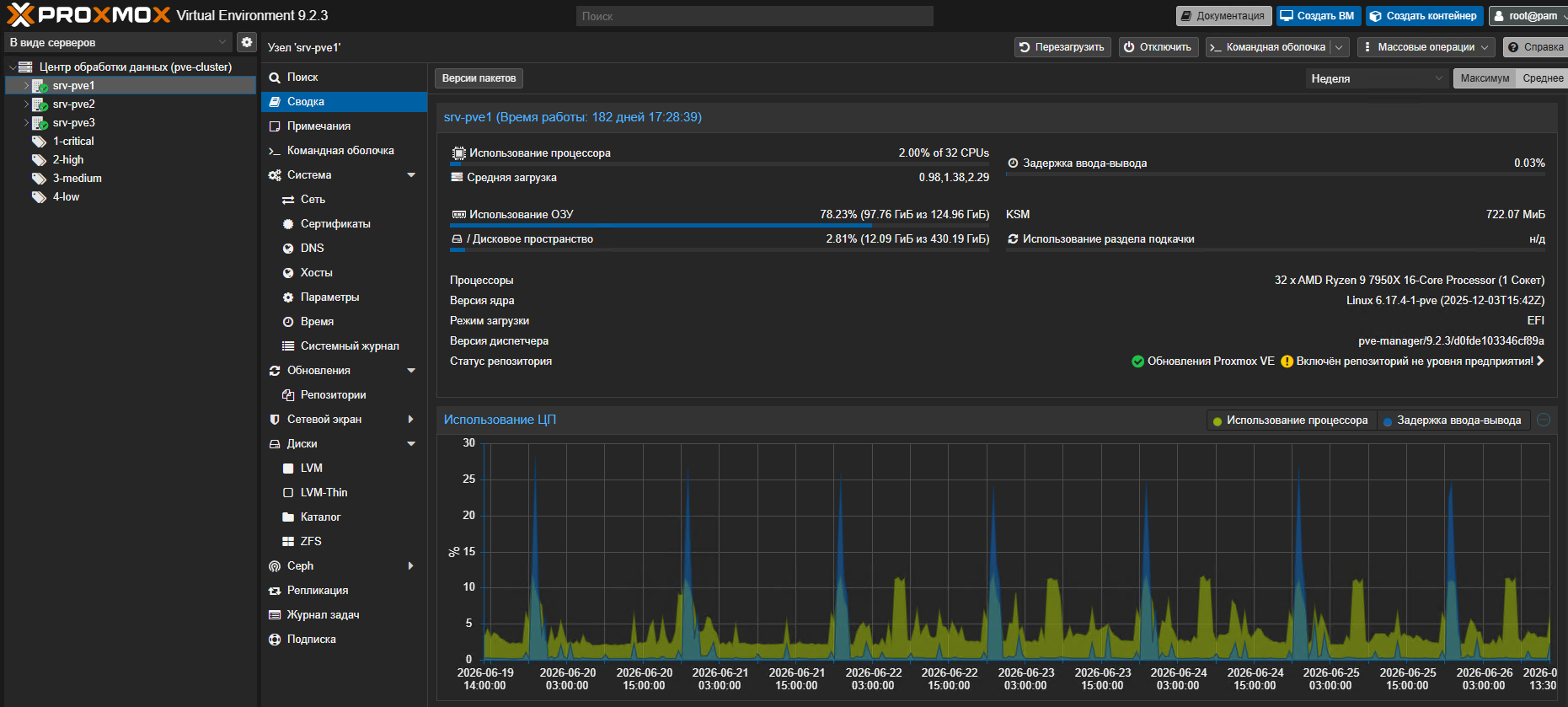Select the 2-high tag in tree

pos(68,160)
